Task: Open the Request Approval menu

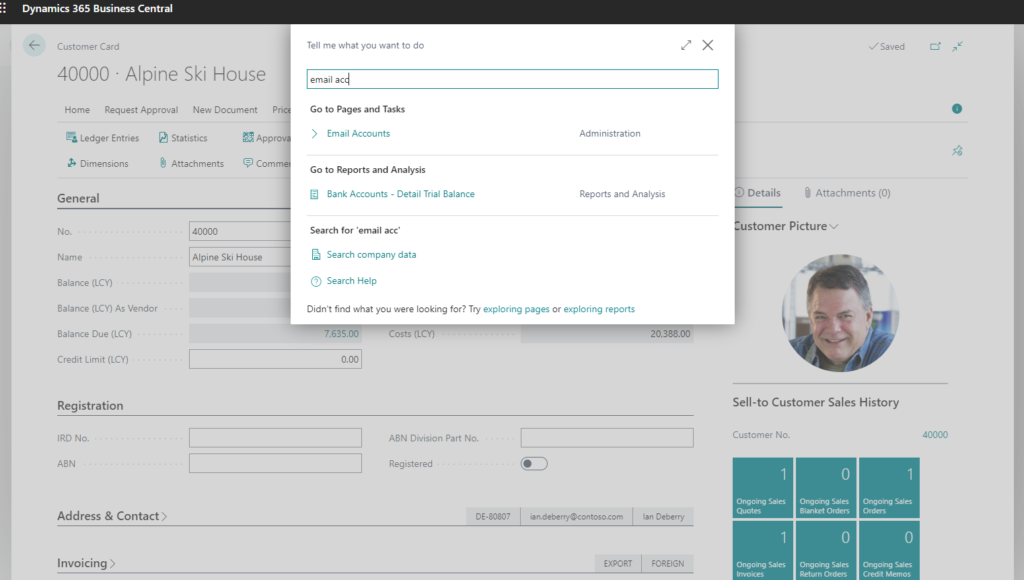Action: 141,110
